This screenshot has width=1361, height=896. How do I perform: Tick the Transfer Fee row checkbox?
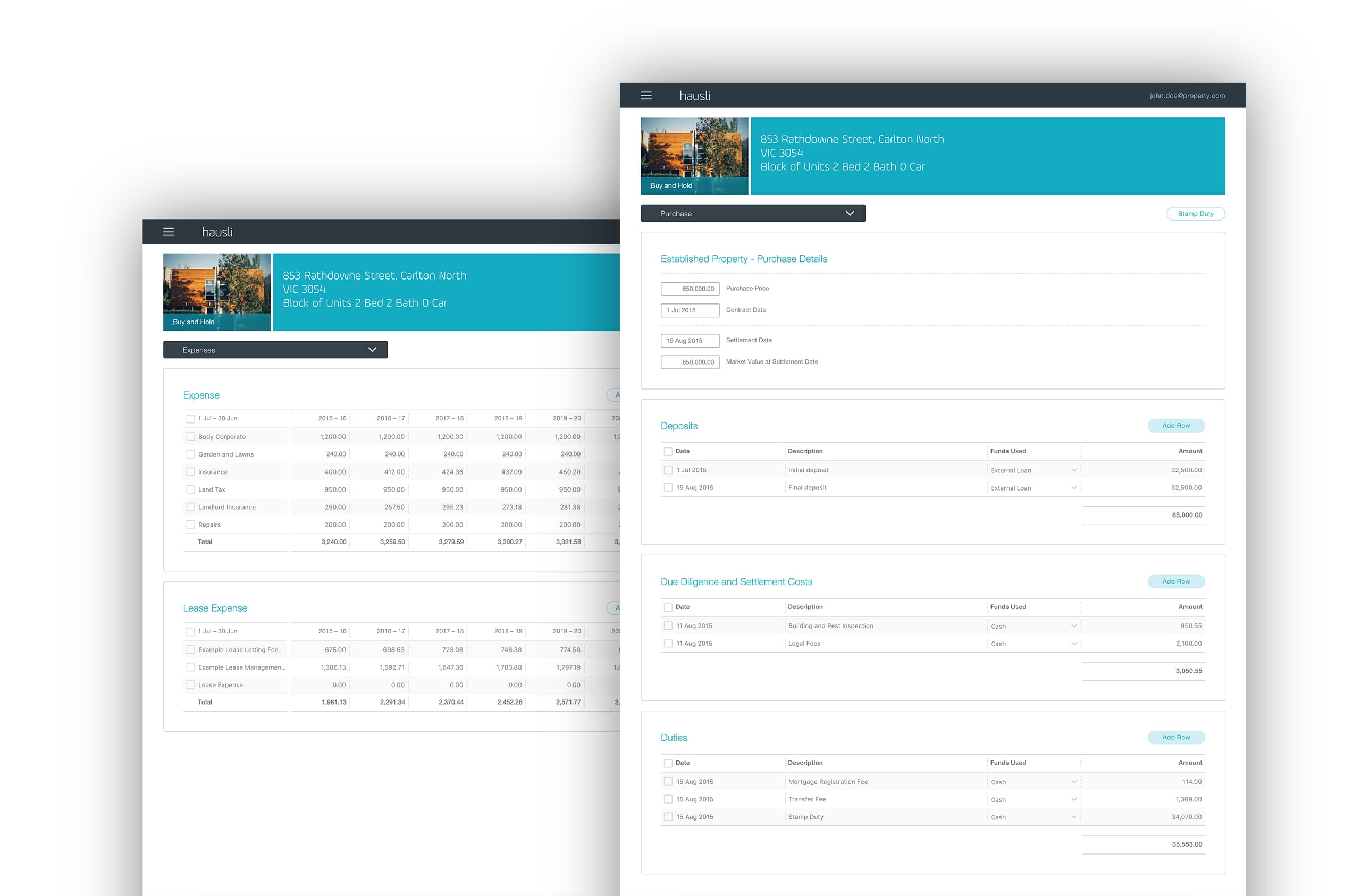click(668, 799)
